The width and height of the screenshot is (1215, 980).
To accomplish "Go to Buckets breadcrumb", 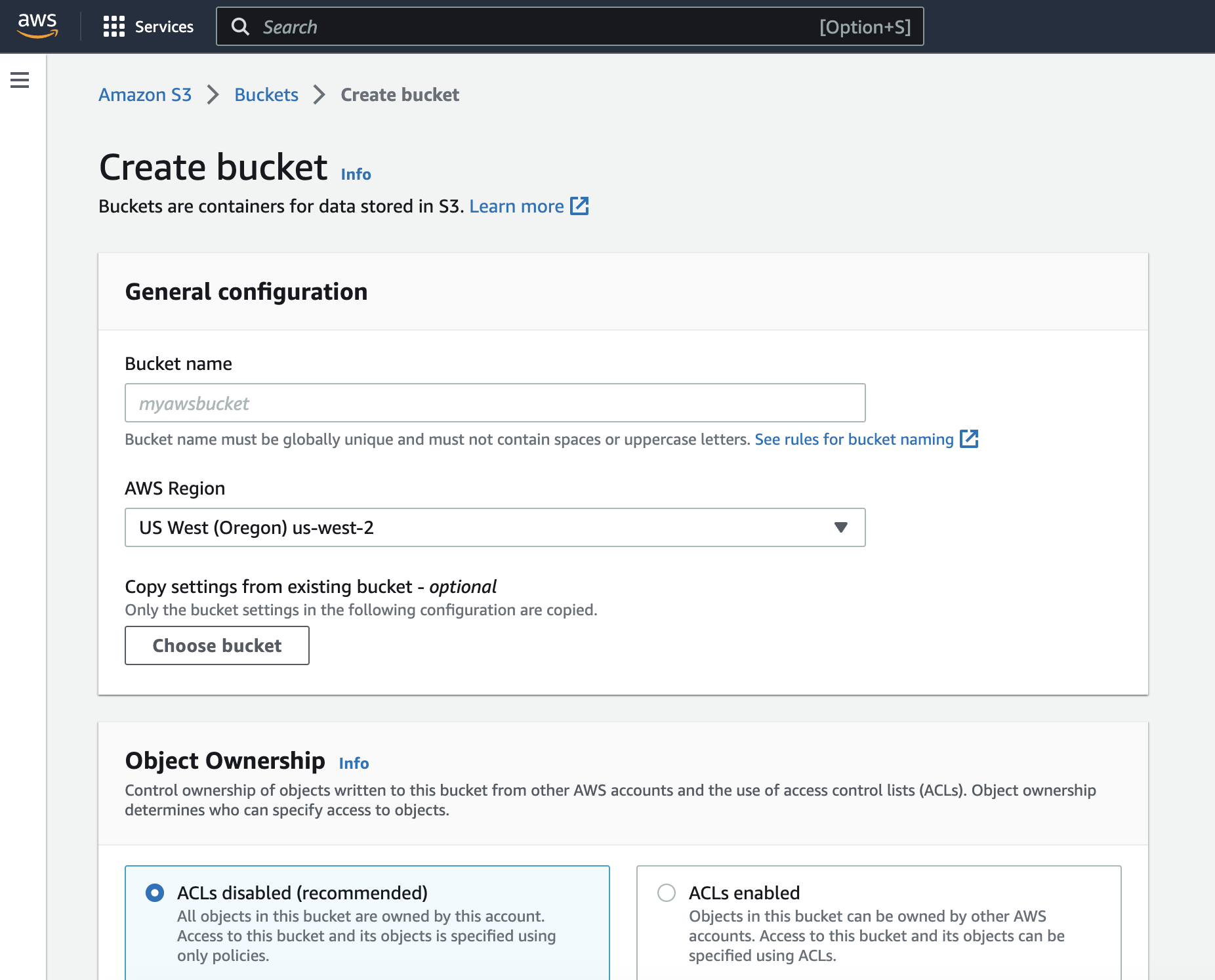I will (266, 95).
